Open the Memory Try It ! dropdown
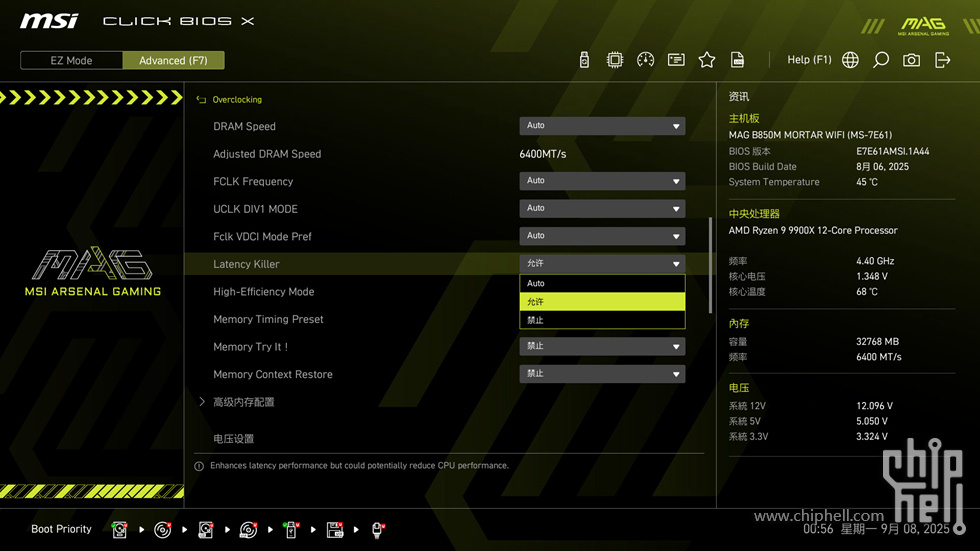 [x=602, y=346]
